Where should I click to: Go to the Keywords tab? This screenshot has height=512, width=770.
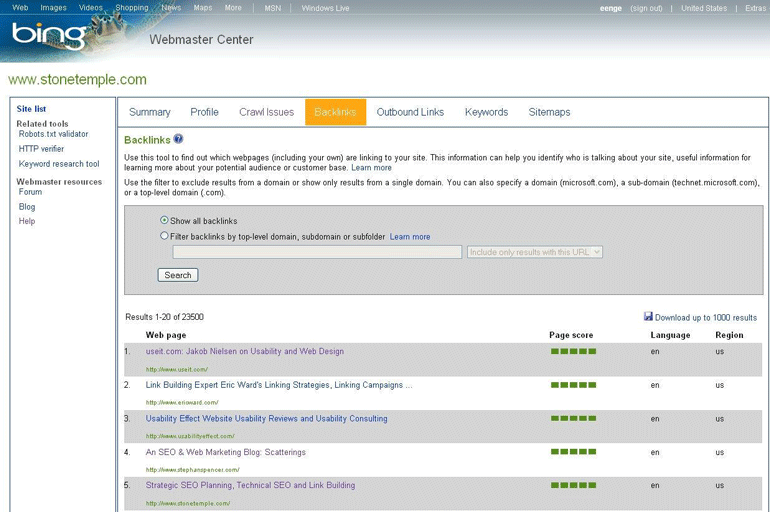point(486,112)
